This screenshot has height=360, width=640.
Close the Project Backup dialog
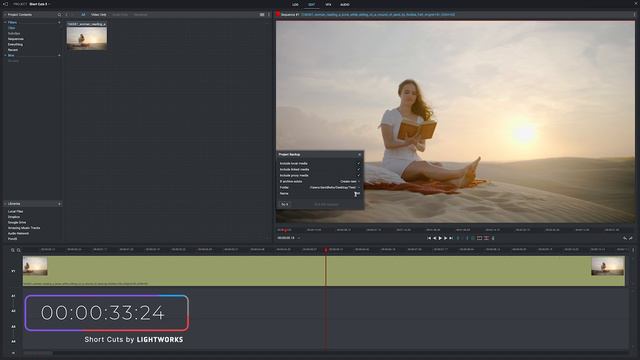point(360,155)
